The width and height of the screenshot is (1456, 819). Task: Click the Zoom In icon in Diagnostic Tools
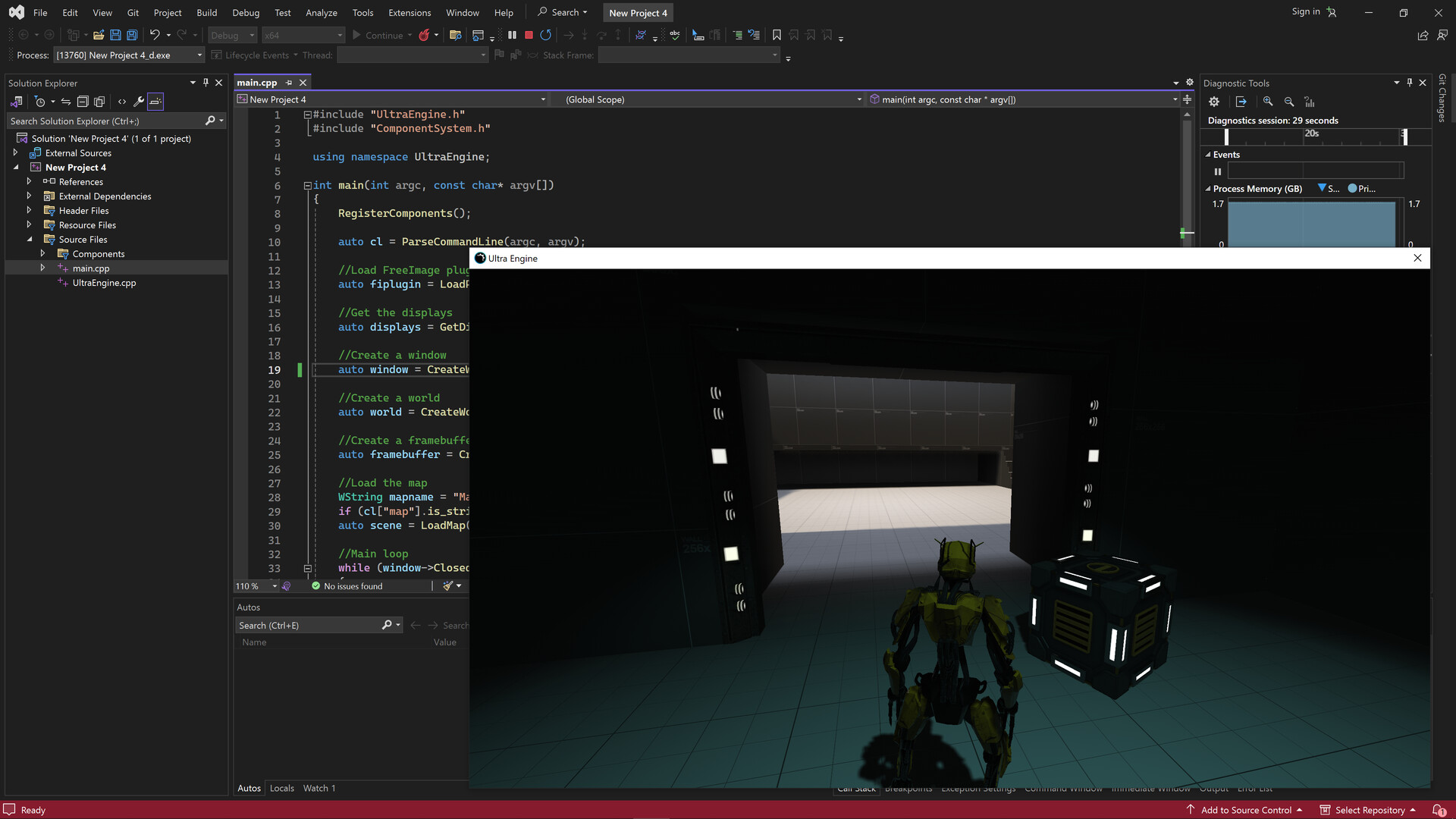click(1268, 102)
